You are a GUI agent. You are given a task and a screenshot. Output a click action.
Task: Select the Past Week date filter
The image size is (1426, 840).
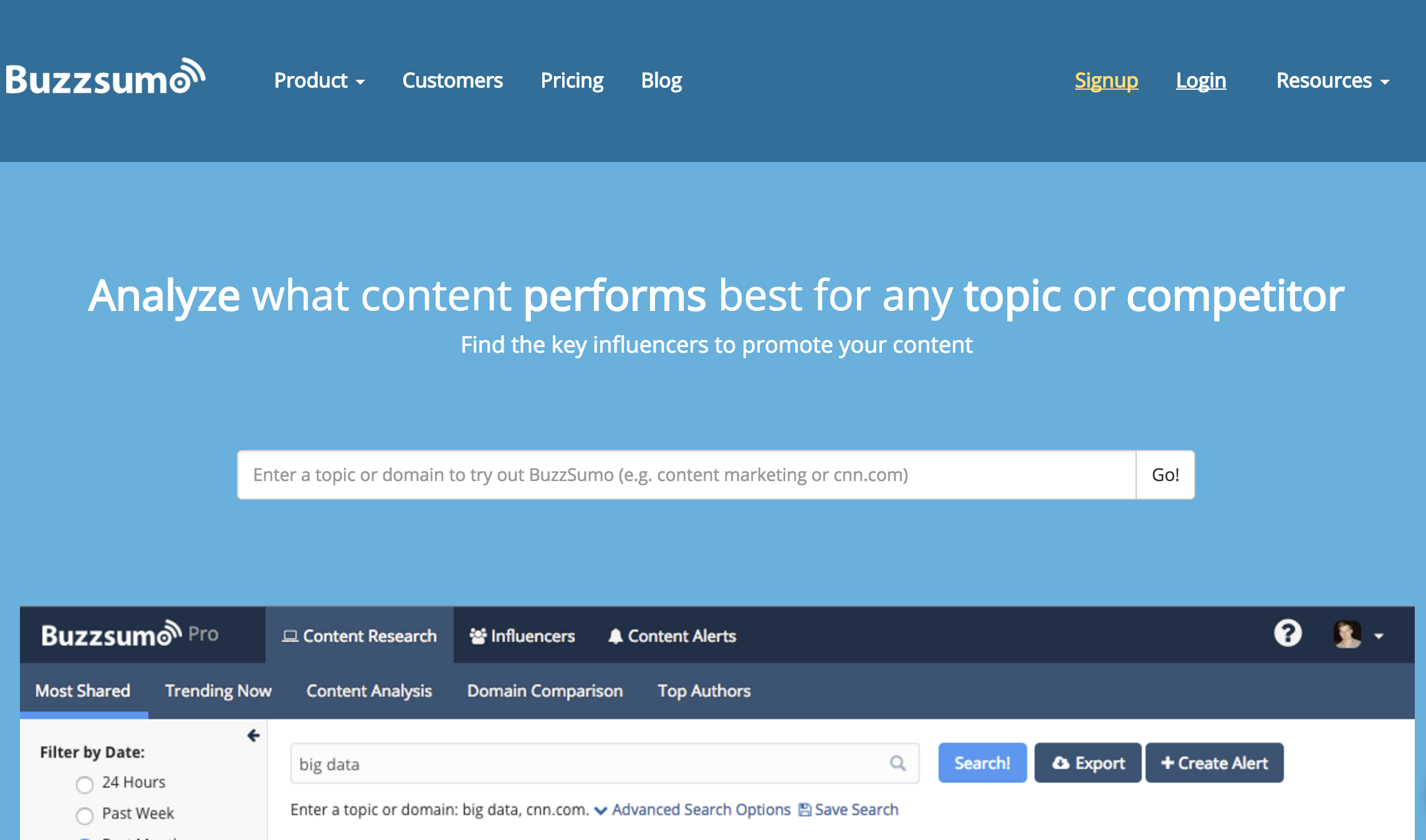85,815
